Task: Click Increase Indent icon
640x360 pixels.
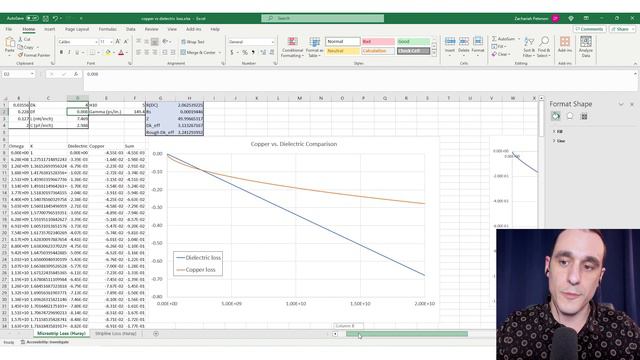Action: 173,52
